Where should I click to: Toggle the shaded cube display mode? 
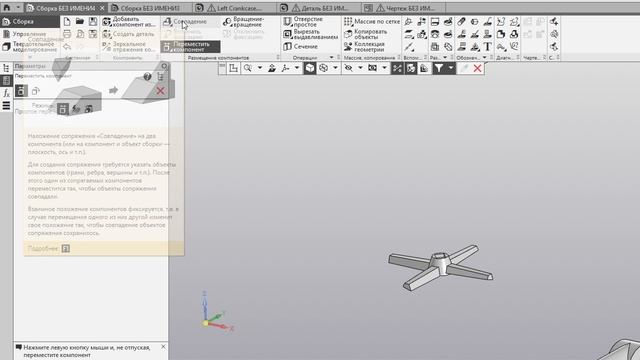tap(310, 68)
